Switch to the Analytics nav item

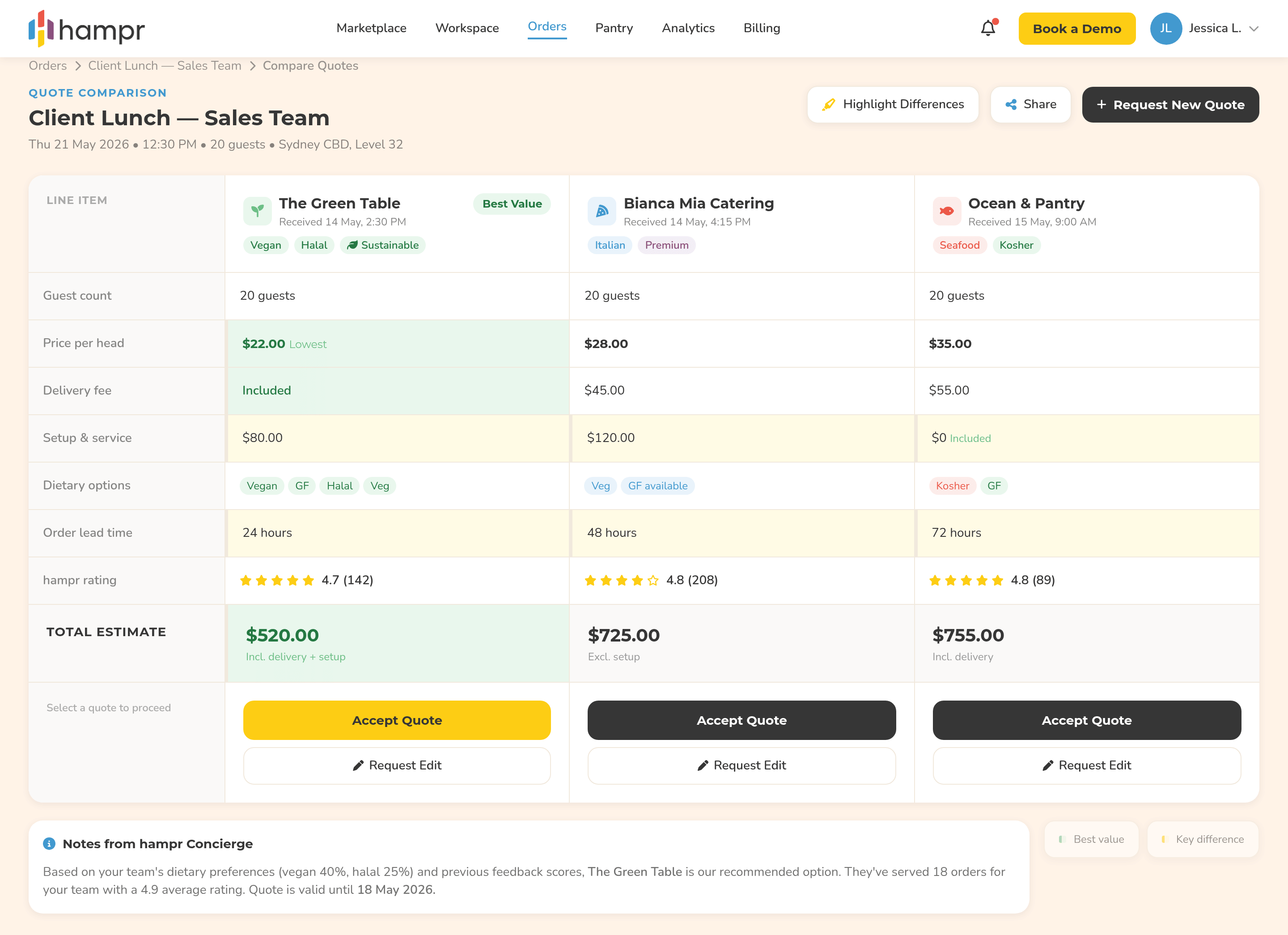click(x=688, y=28)
